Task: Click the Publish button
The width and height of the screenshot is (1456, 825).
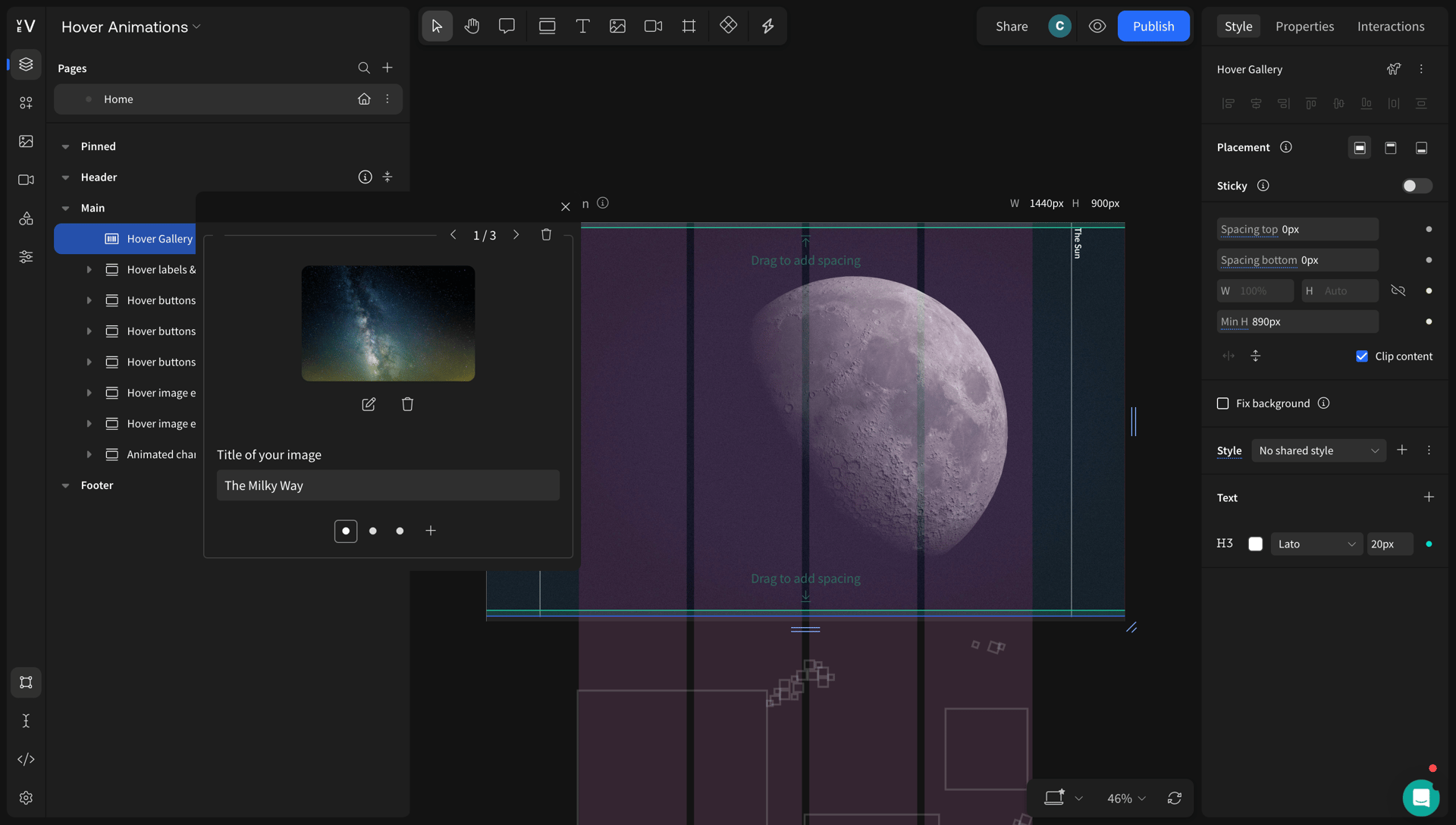Action: [1153, 27]
